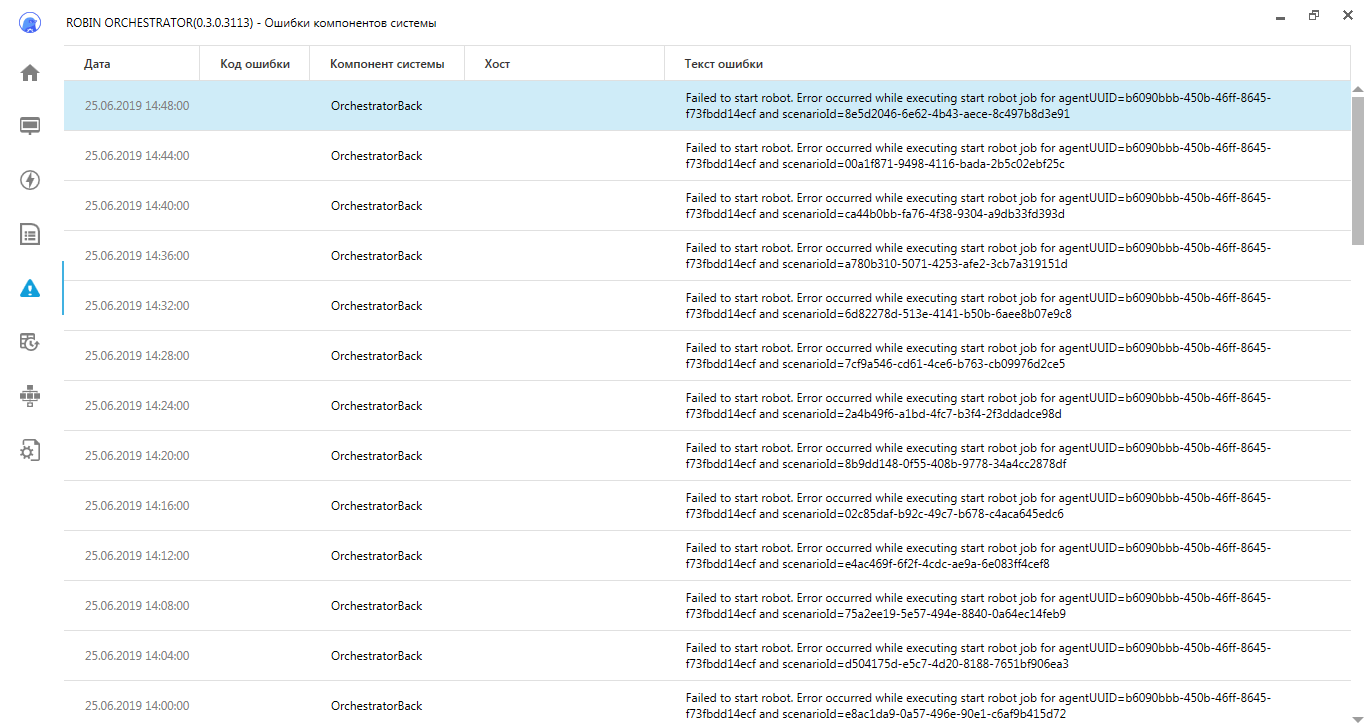Click error text with scenarioId=8e5d2046-6e62-4b43-aece-8c497b8d3e91
This screenshot has height=728, width=1365.
(979, 106)
